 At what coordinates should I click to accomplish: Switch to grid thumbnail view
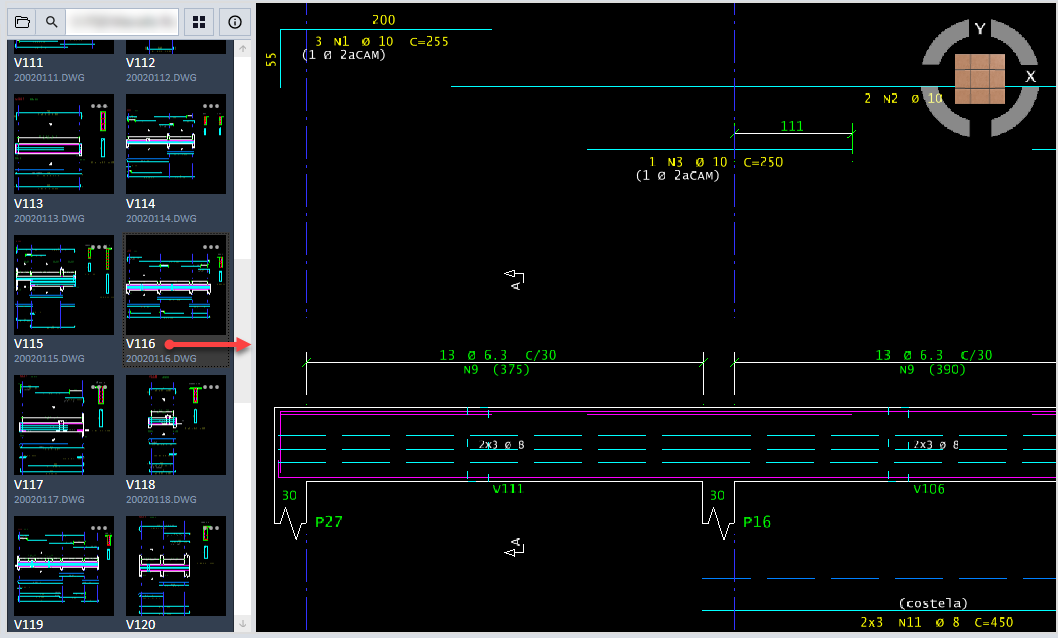click(199, 21)
